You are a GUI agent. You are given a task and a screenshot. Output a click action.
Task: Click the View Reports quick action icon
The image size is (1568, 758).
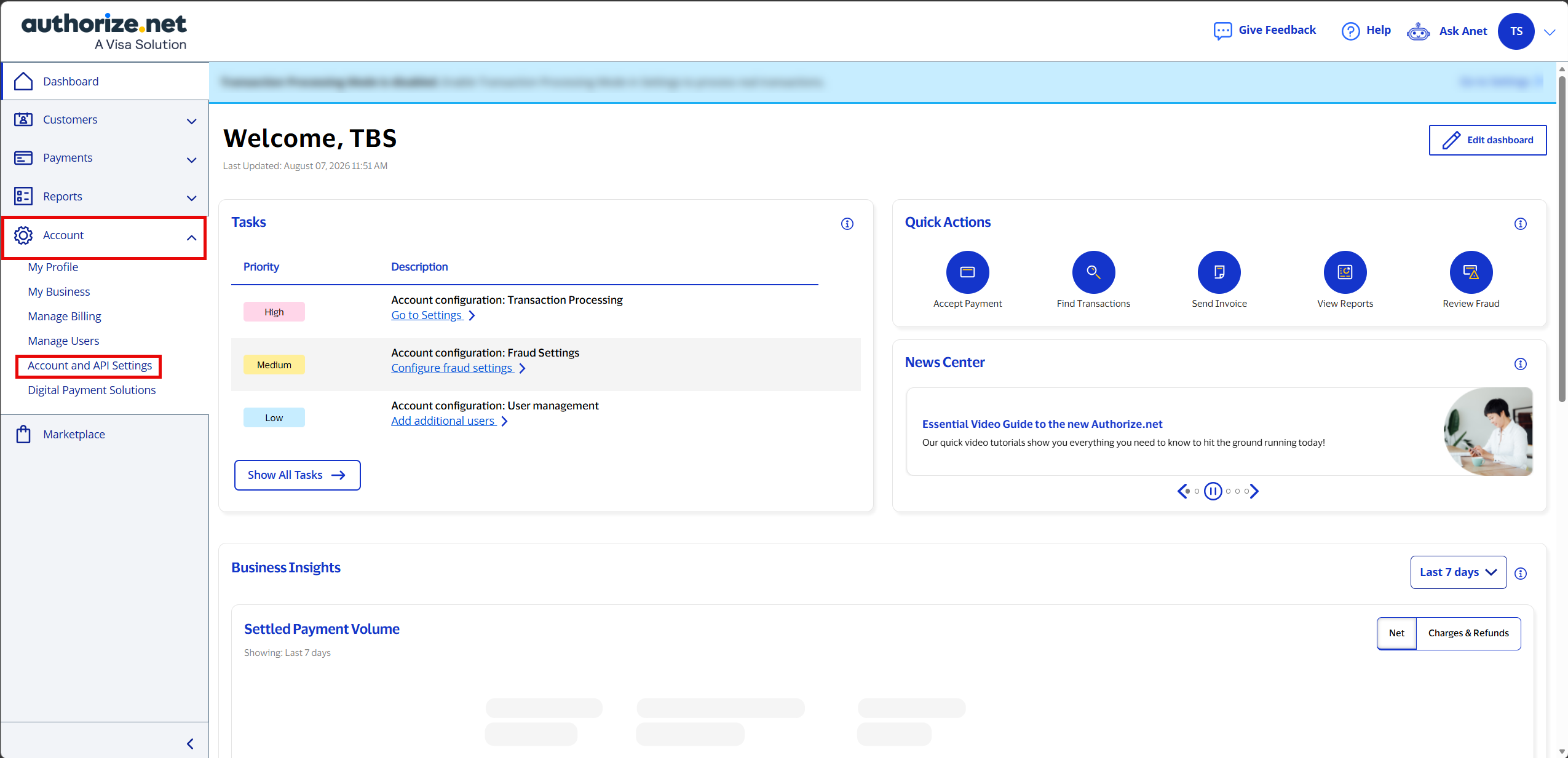1345,272
